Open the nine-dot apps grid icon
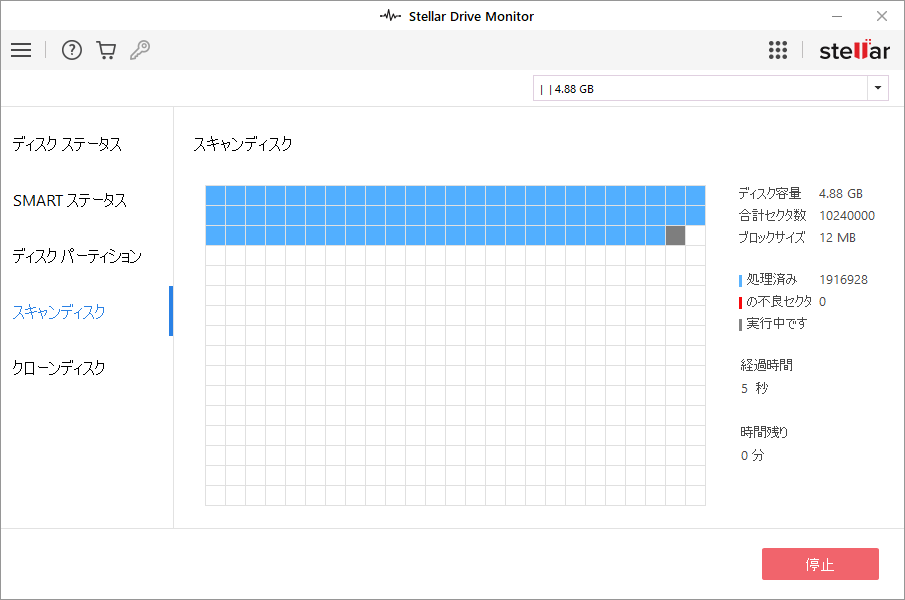The image size is (905, 600). [778, 50]
